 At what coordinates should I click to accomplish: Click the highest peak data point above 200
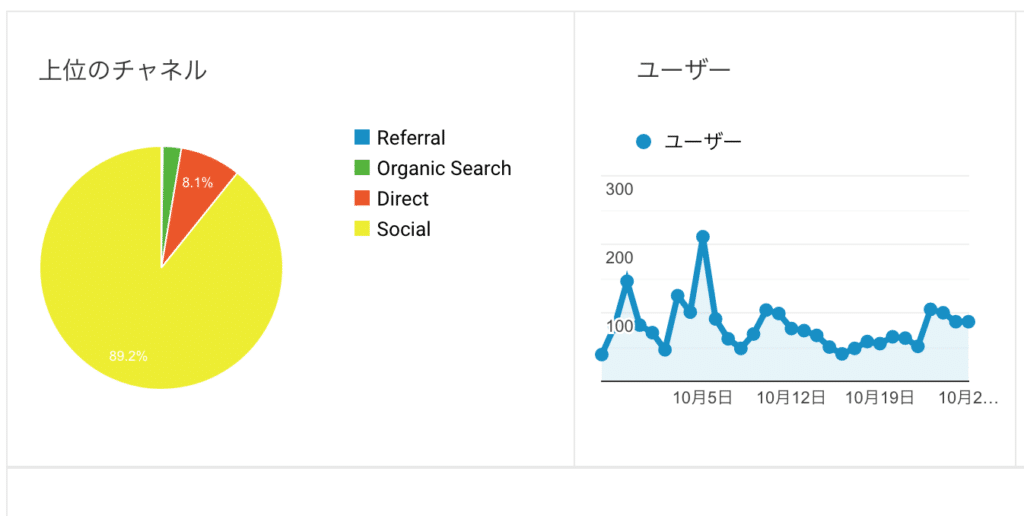[703, 236]
